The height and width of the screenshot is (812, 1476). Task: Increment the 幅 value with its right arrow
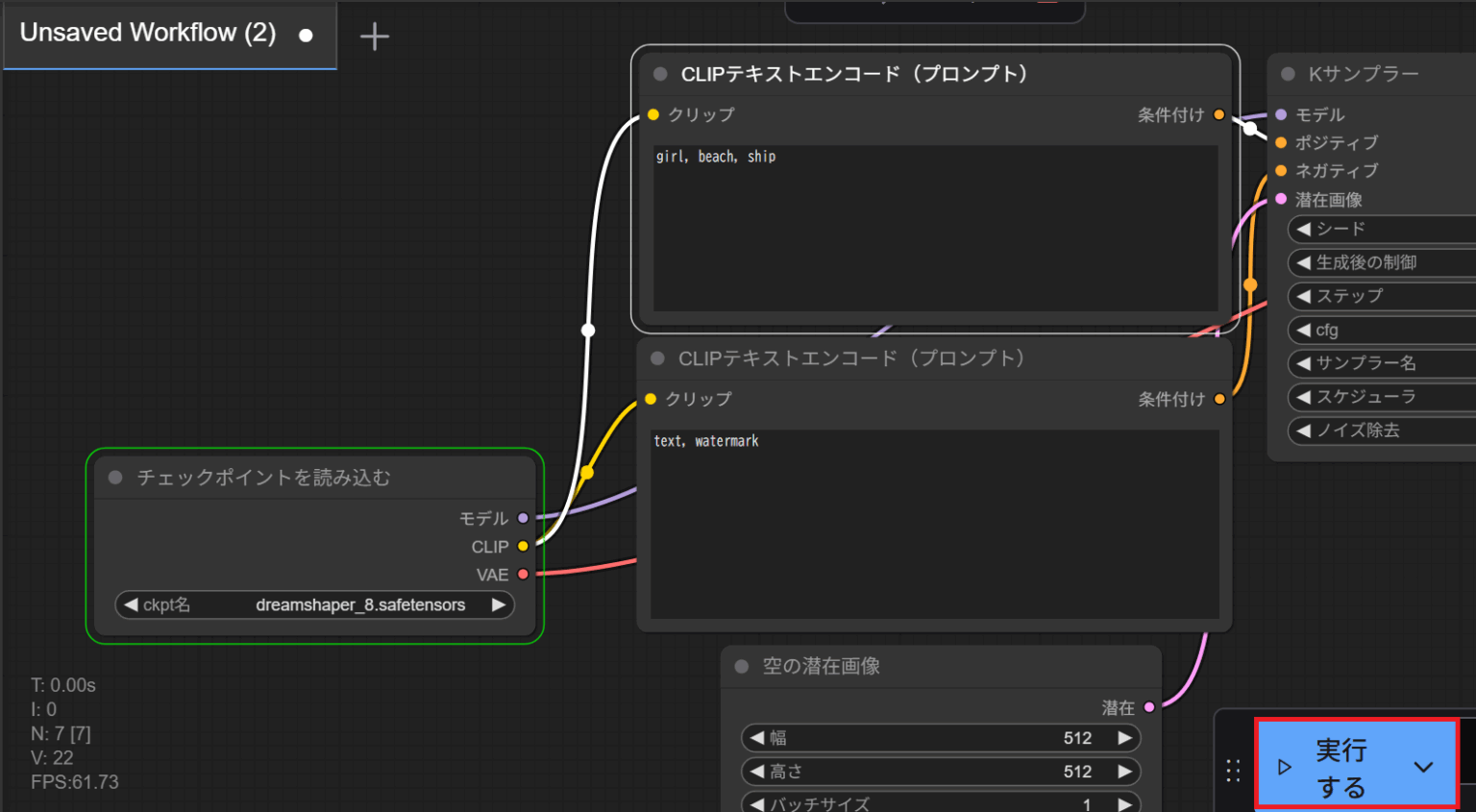tap(1124, 737)
